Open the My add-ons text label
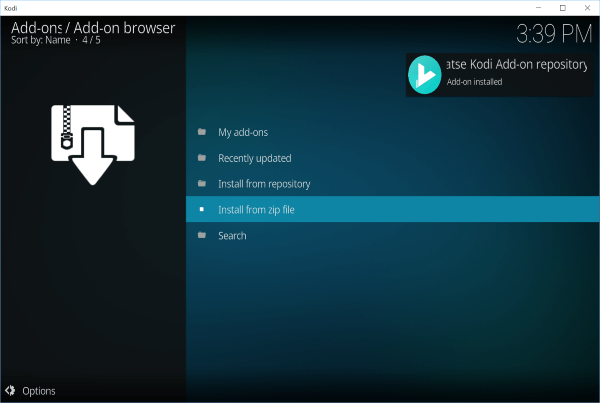 [243, 132]
